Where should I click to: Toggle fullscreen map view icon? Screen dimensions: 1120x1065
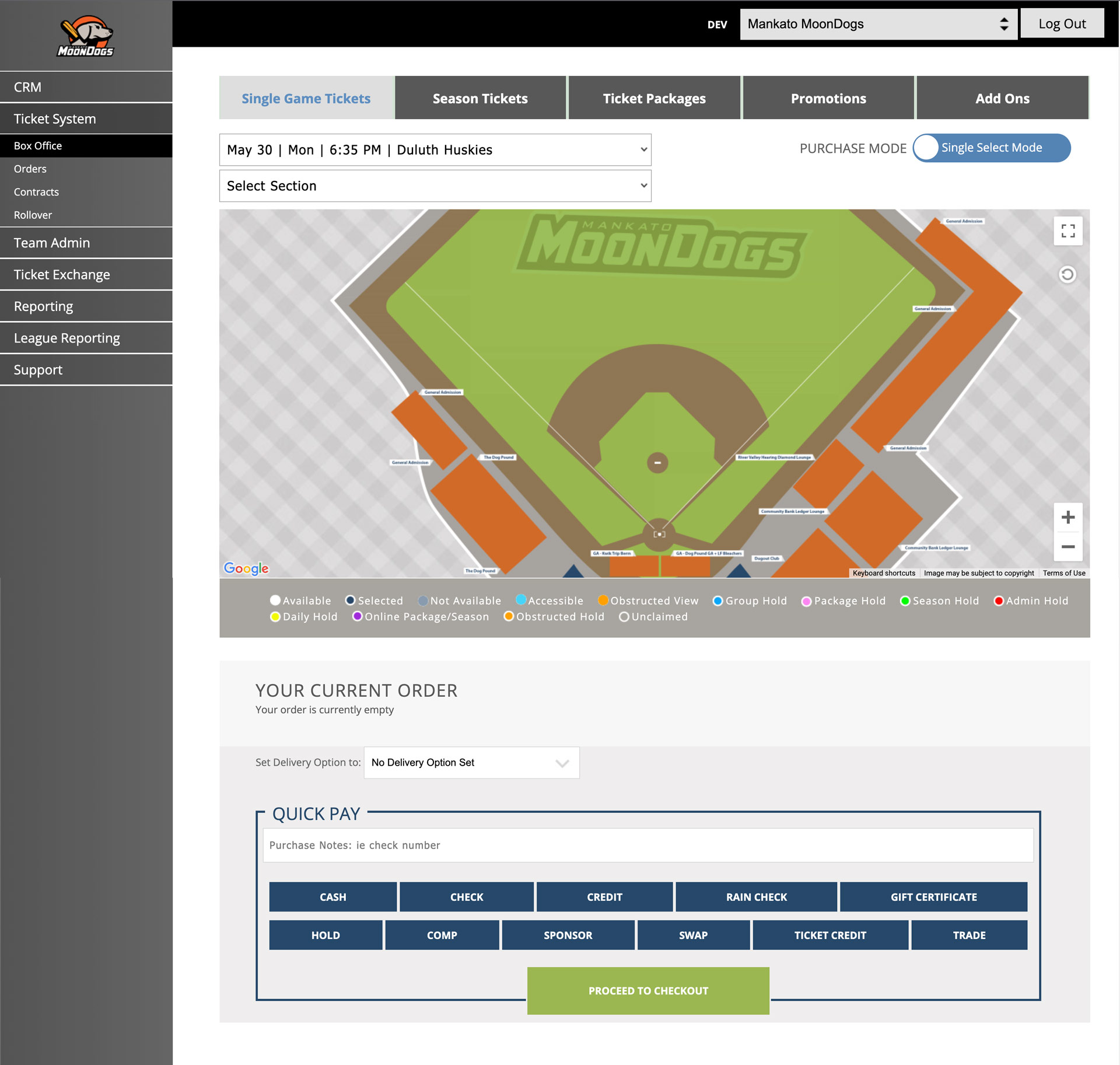click(x=1068, y=231)
